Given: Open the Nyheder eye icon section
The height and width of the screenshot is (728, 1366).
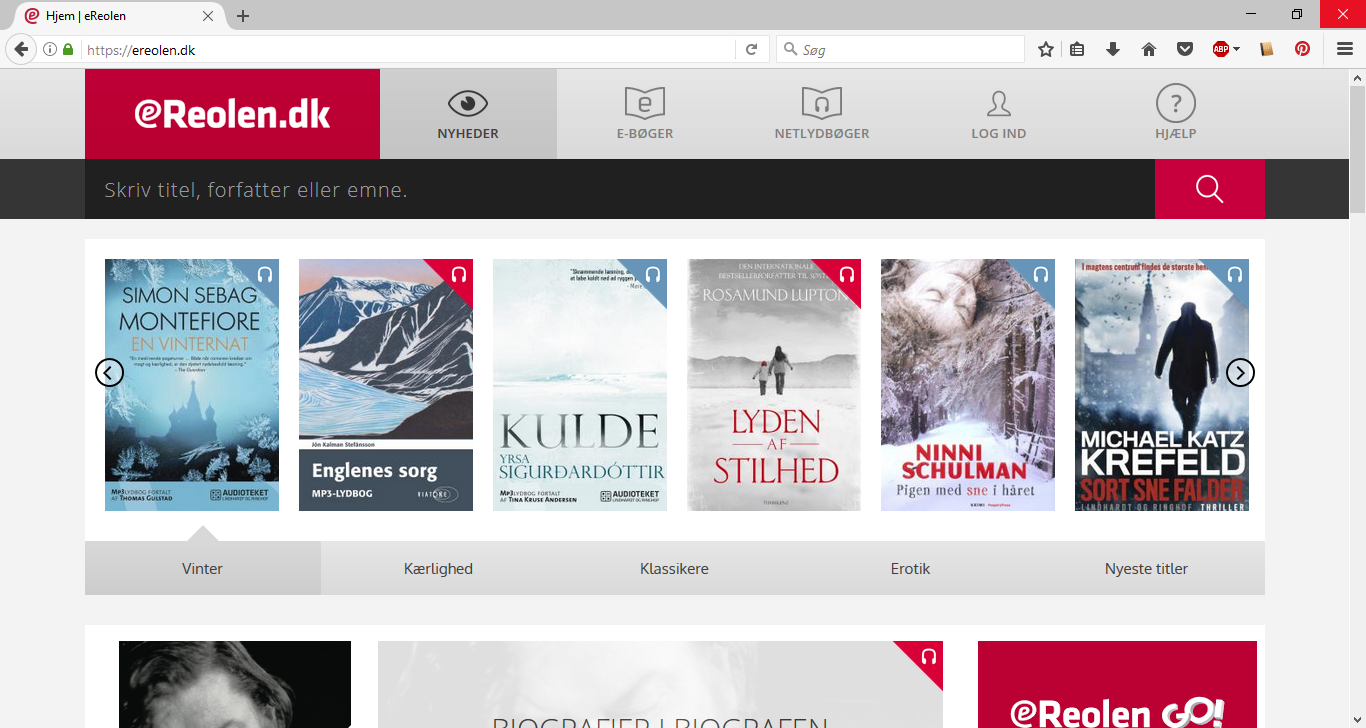Looking at the screenshot, I should click(x=468, y=114).
